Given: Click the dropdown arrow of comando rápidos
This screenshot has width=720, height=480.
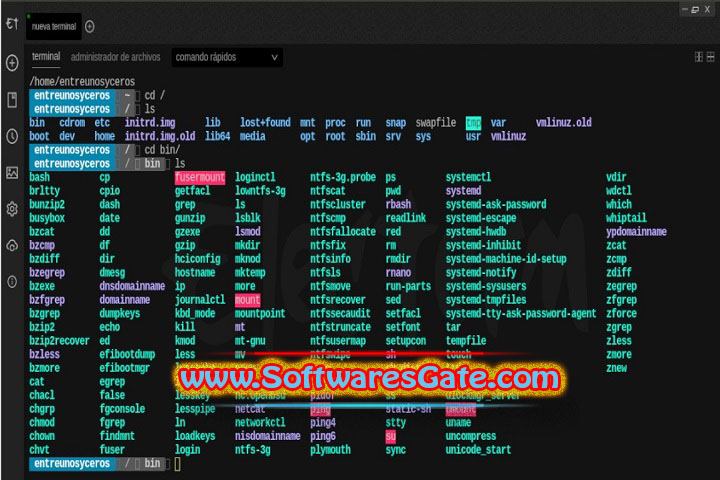Looking at the screenshot, I should [275, 57].
